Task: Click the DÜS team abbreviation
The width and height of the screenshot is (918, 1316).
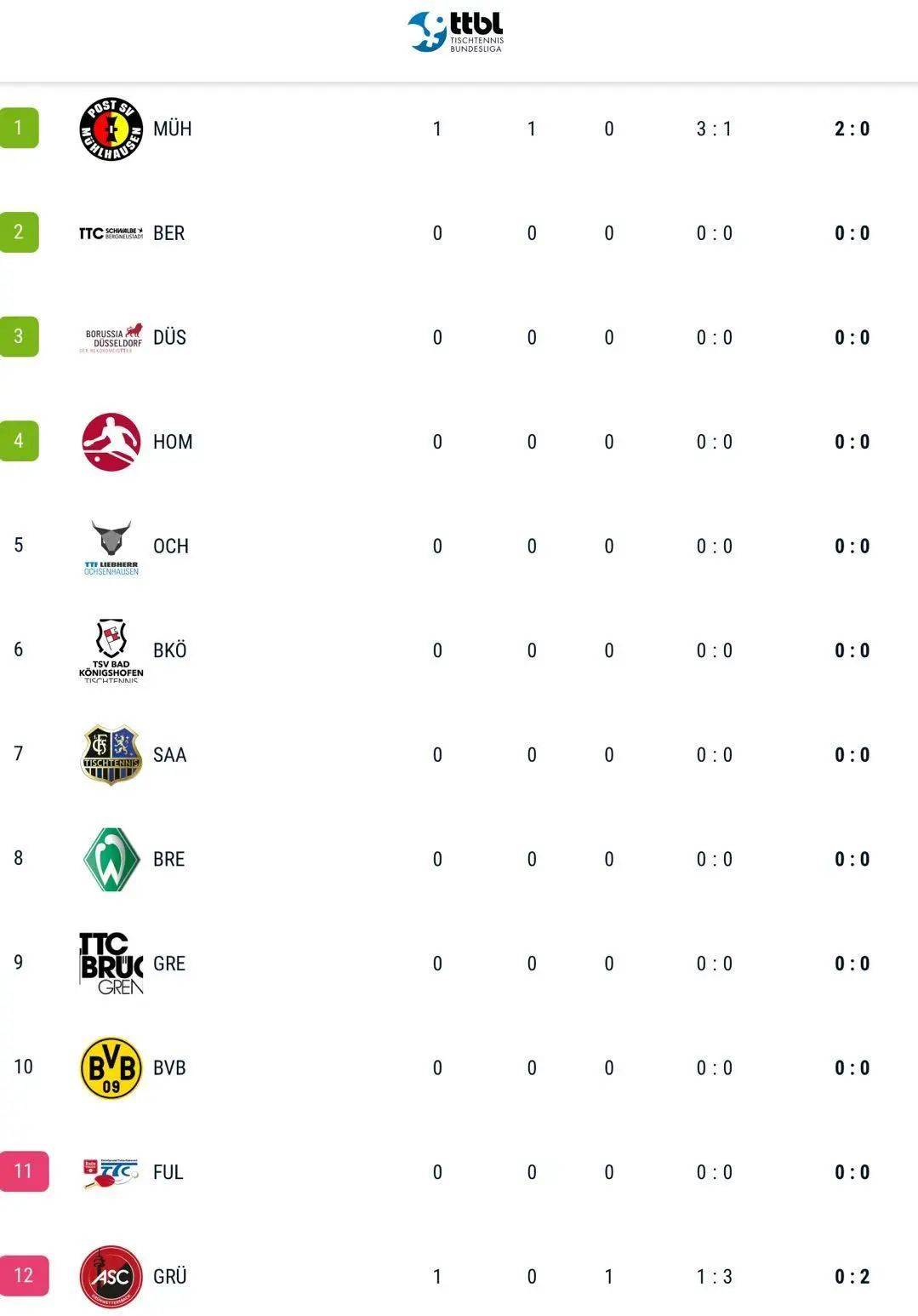Action: click(169, 337)
